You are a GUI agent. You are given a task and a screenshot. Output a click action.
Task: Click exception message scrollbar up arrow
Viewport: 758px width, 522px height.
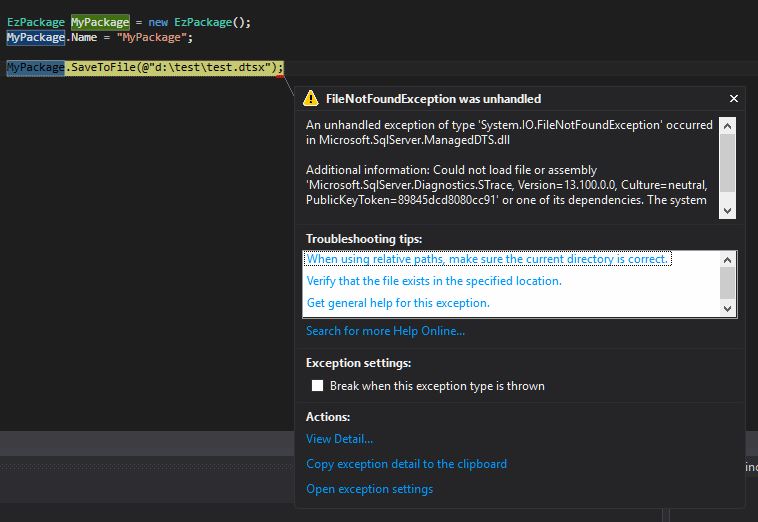727,126
